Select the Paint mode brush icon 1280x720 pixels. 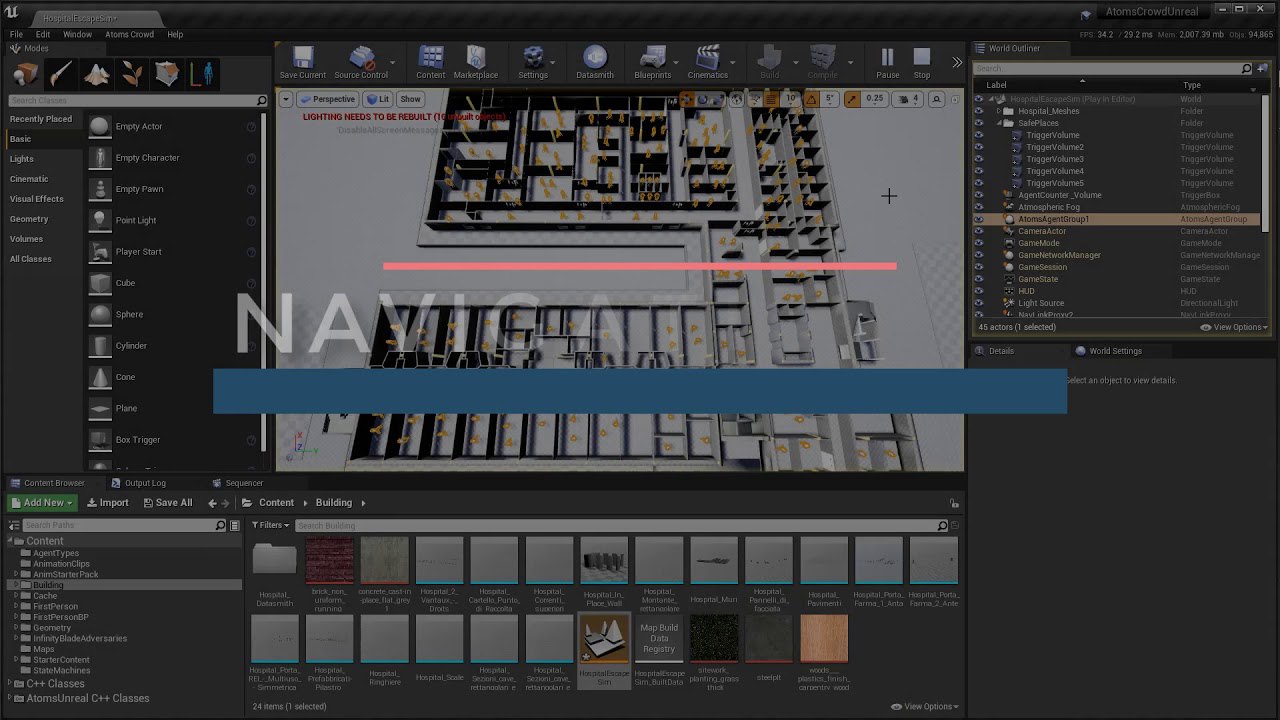61,74
